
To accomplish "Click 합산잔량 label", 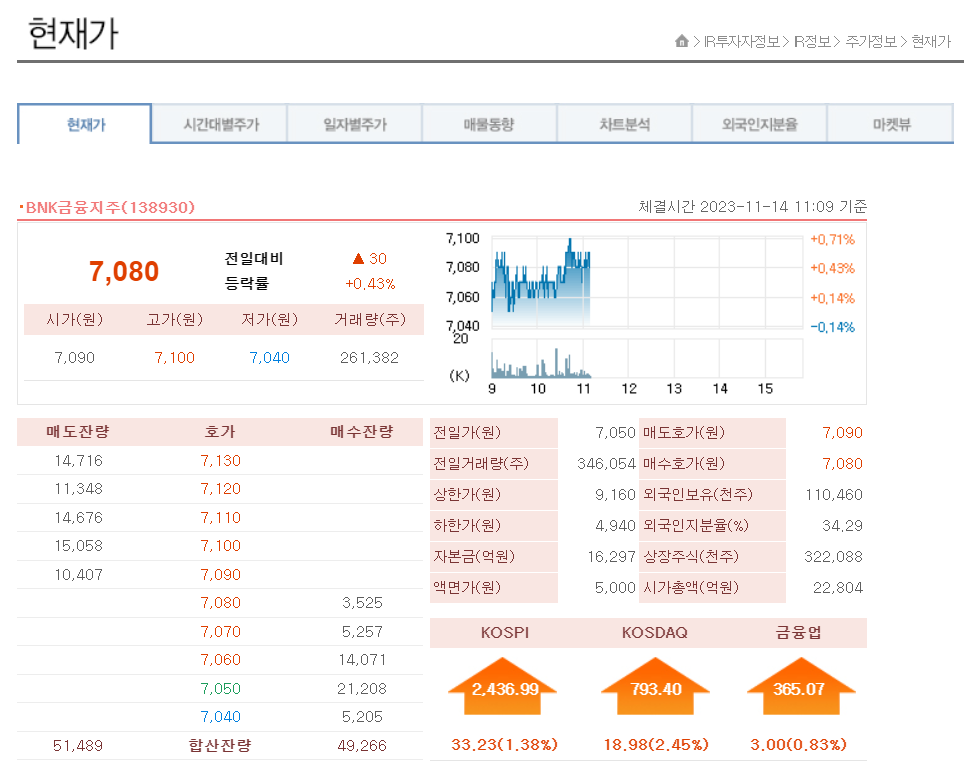I will click(x=220, y=745).
